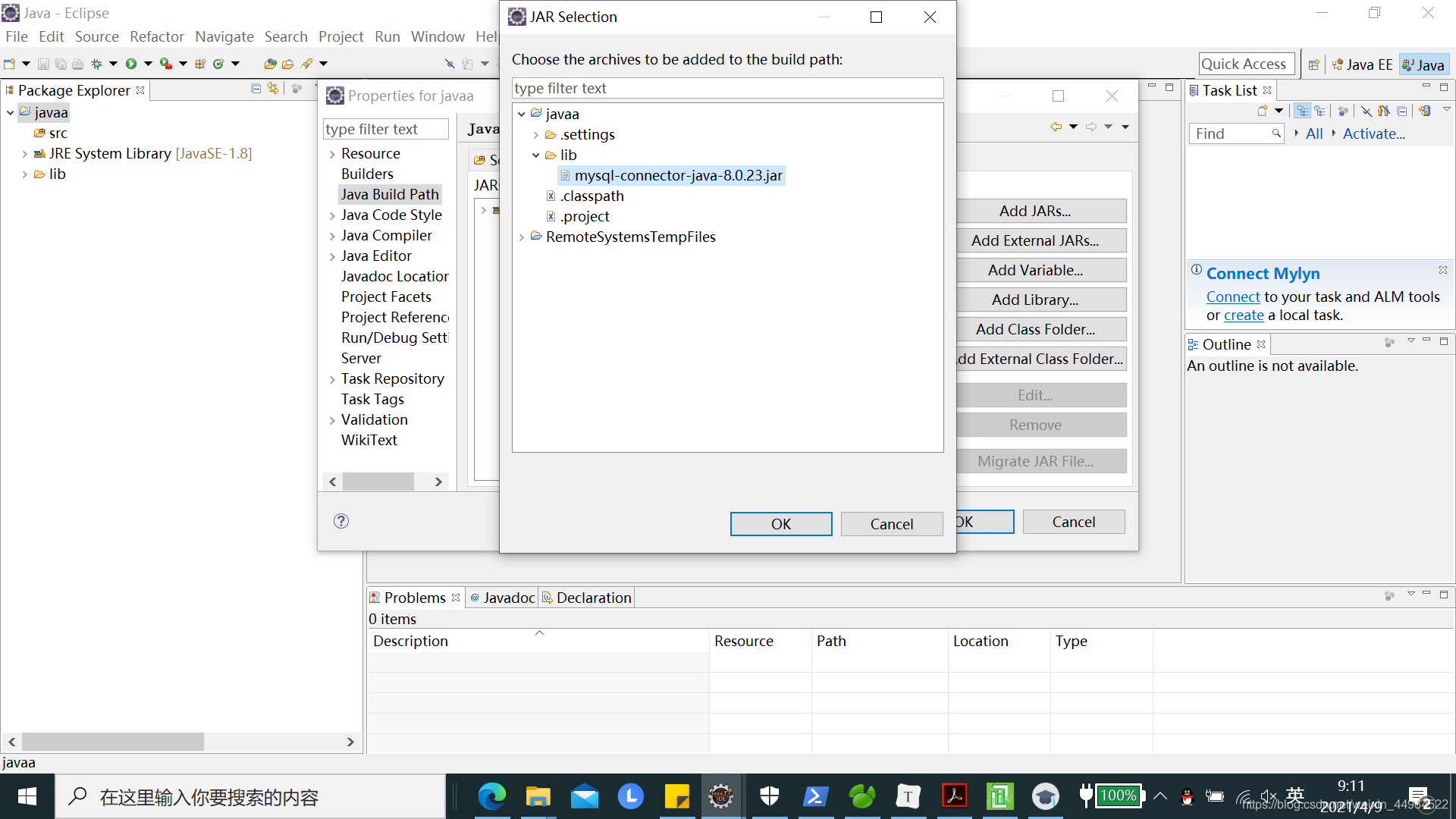Click the Save All toolbar icon
1456x819 pixels.
point(61,64)
